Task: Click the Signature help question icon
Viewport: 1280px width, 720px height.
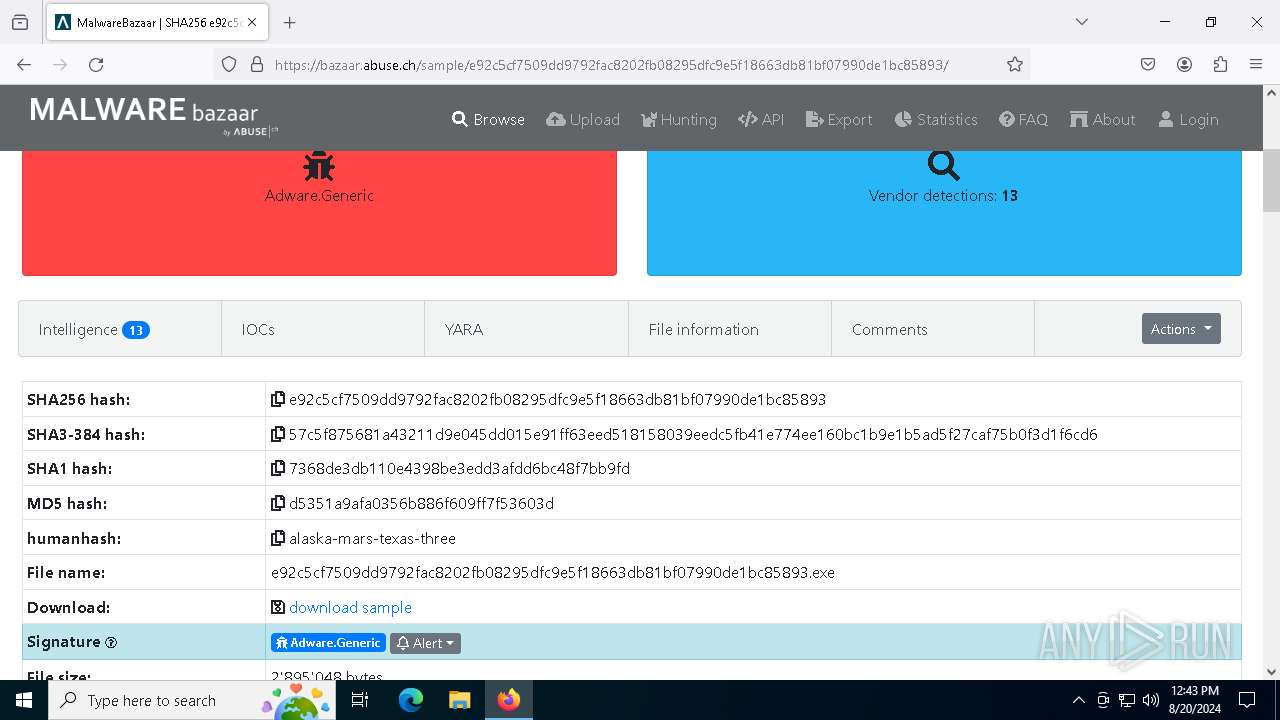Action: point(111,643)
